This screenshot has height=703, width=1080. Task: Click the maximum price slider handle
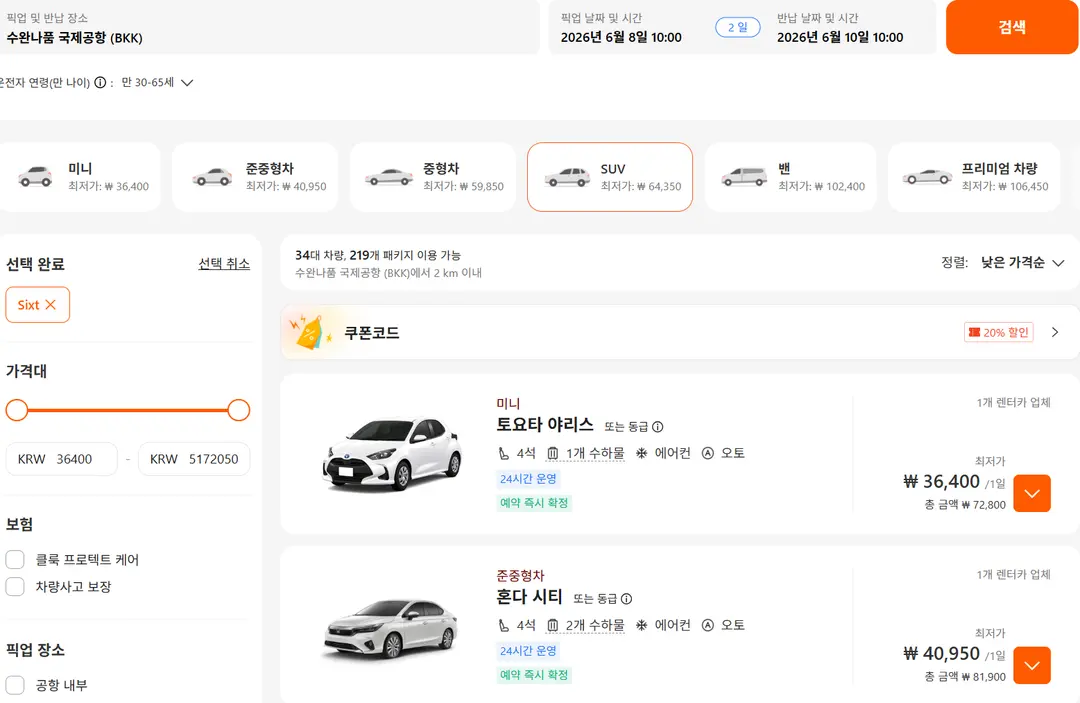click(x=238, y=410)
